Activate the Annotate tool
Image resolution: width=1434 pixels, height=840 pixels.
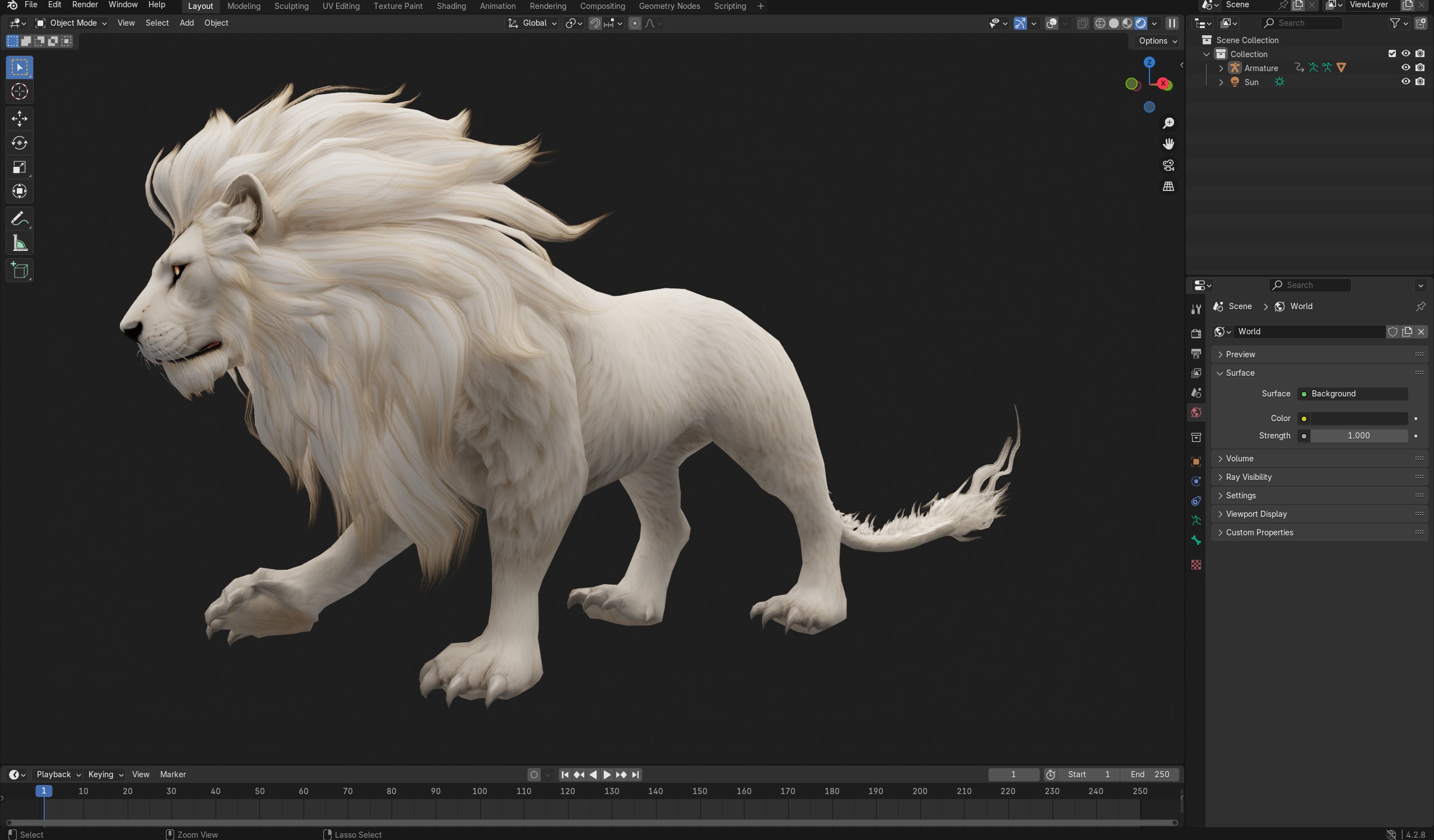click(x=20, y=218)
